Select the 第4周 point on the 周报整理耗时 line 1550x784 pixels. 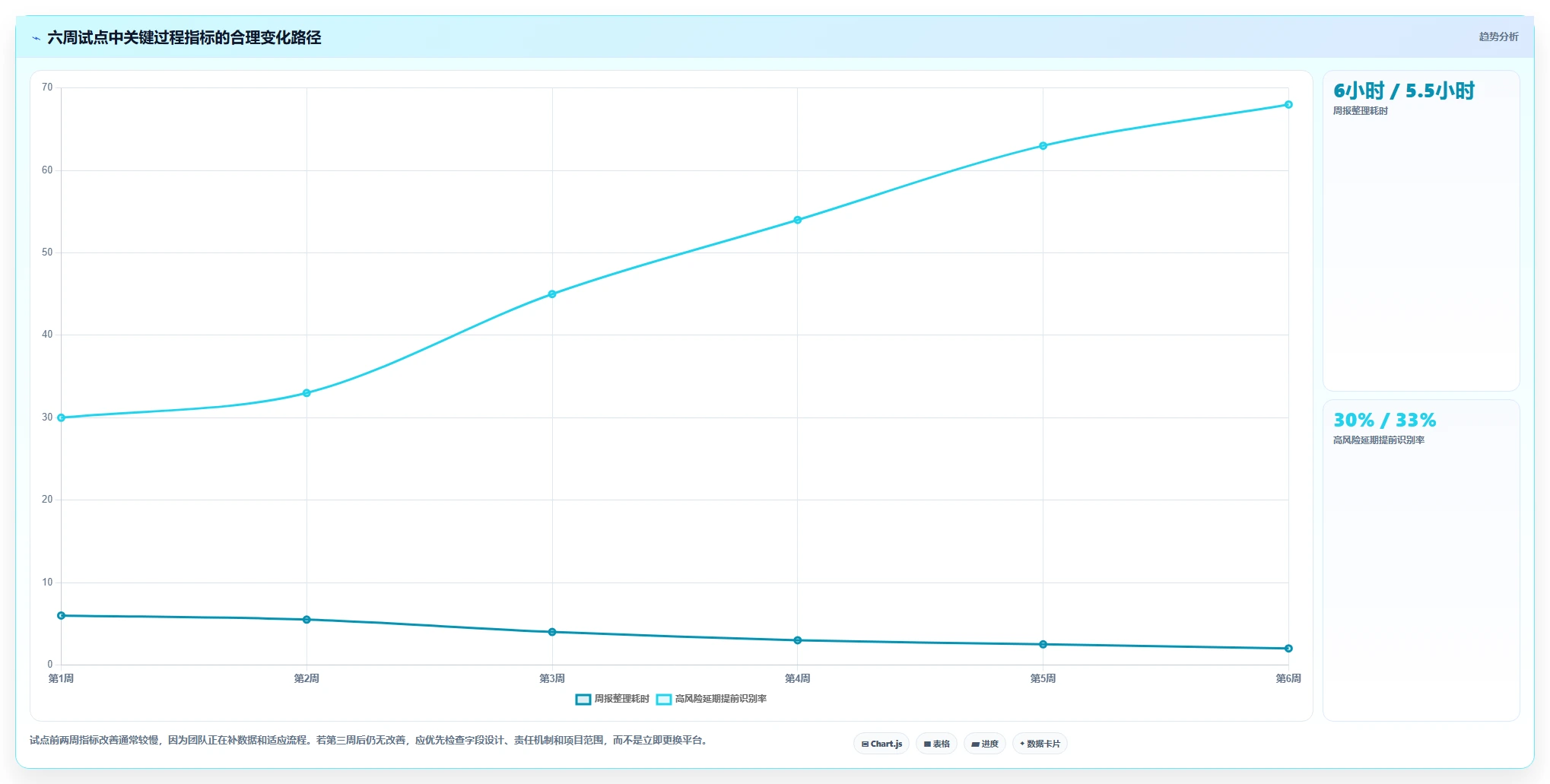point(798,640)
